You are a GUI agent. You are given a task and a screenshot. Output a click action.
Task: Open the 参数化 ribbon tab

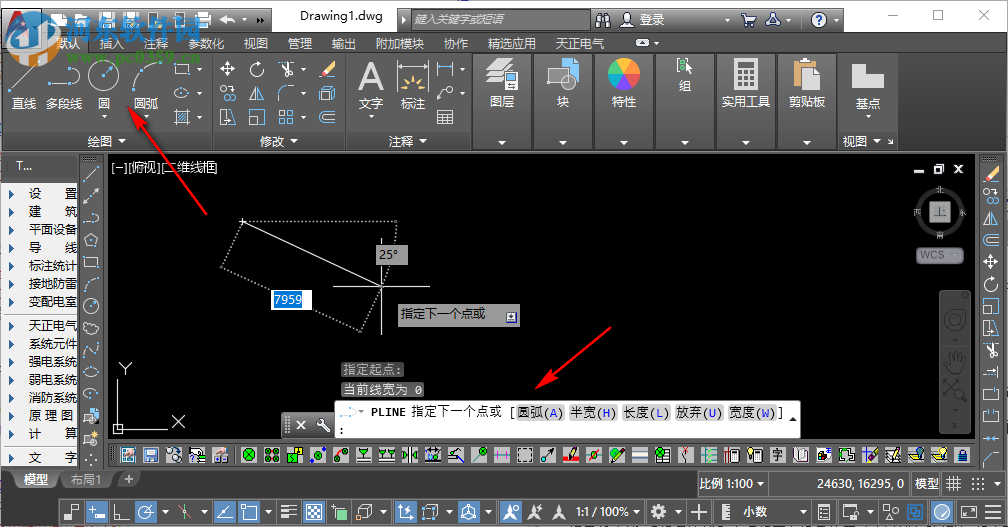pos(206,43)
